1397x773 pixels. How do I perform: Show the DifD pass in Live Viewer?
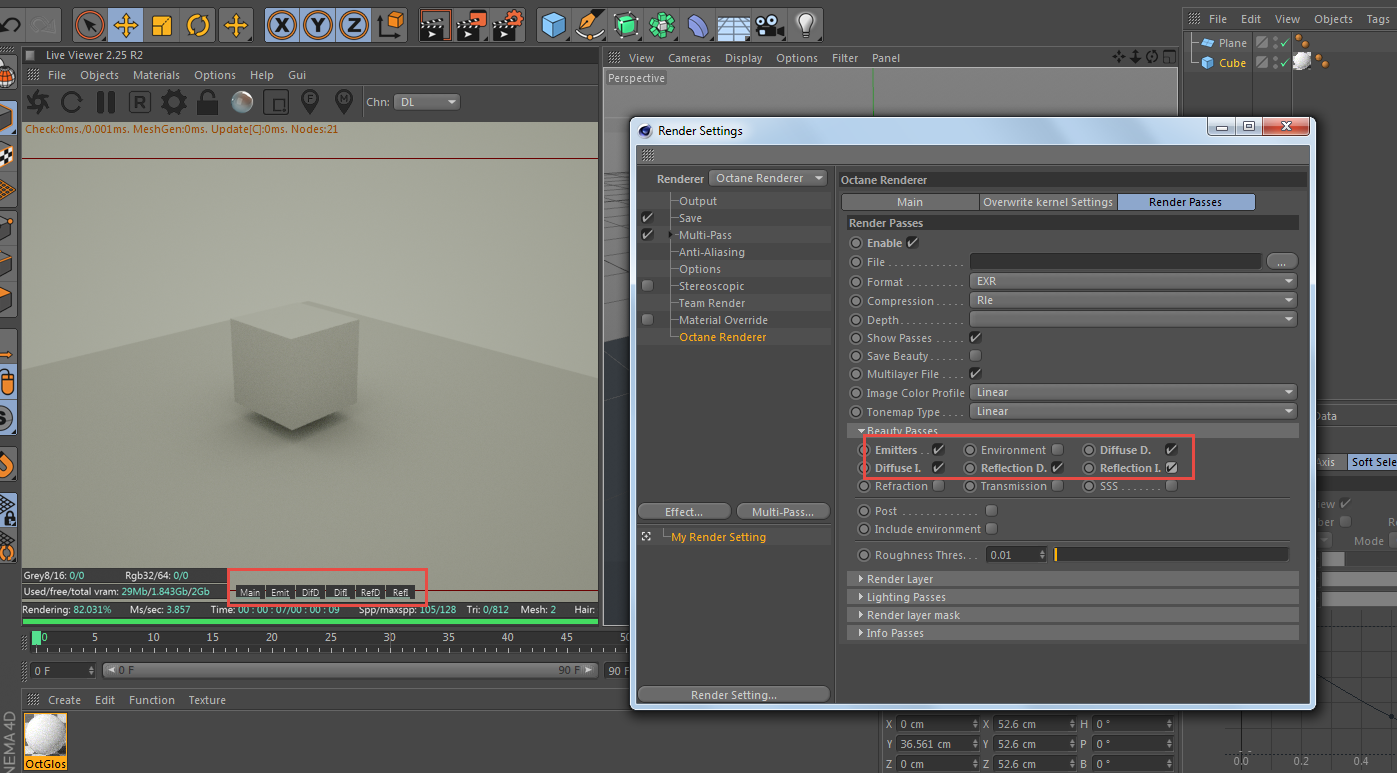coord(310,593)
